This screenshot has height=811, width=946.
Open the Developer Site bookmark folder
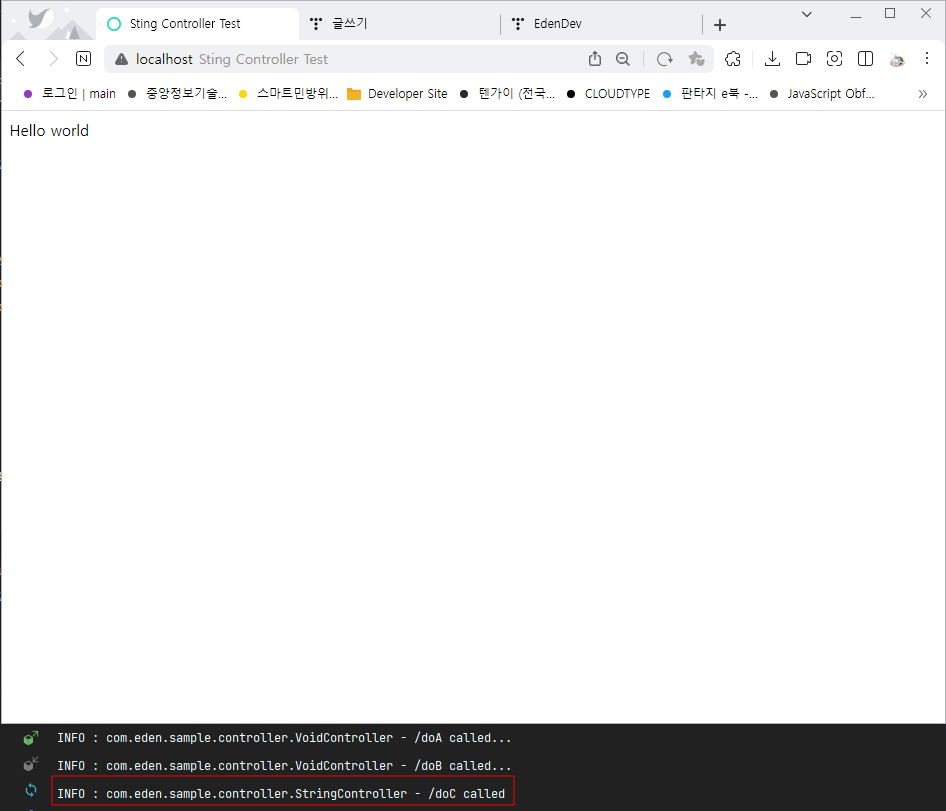(397, 94)
